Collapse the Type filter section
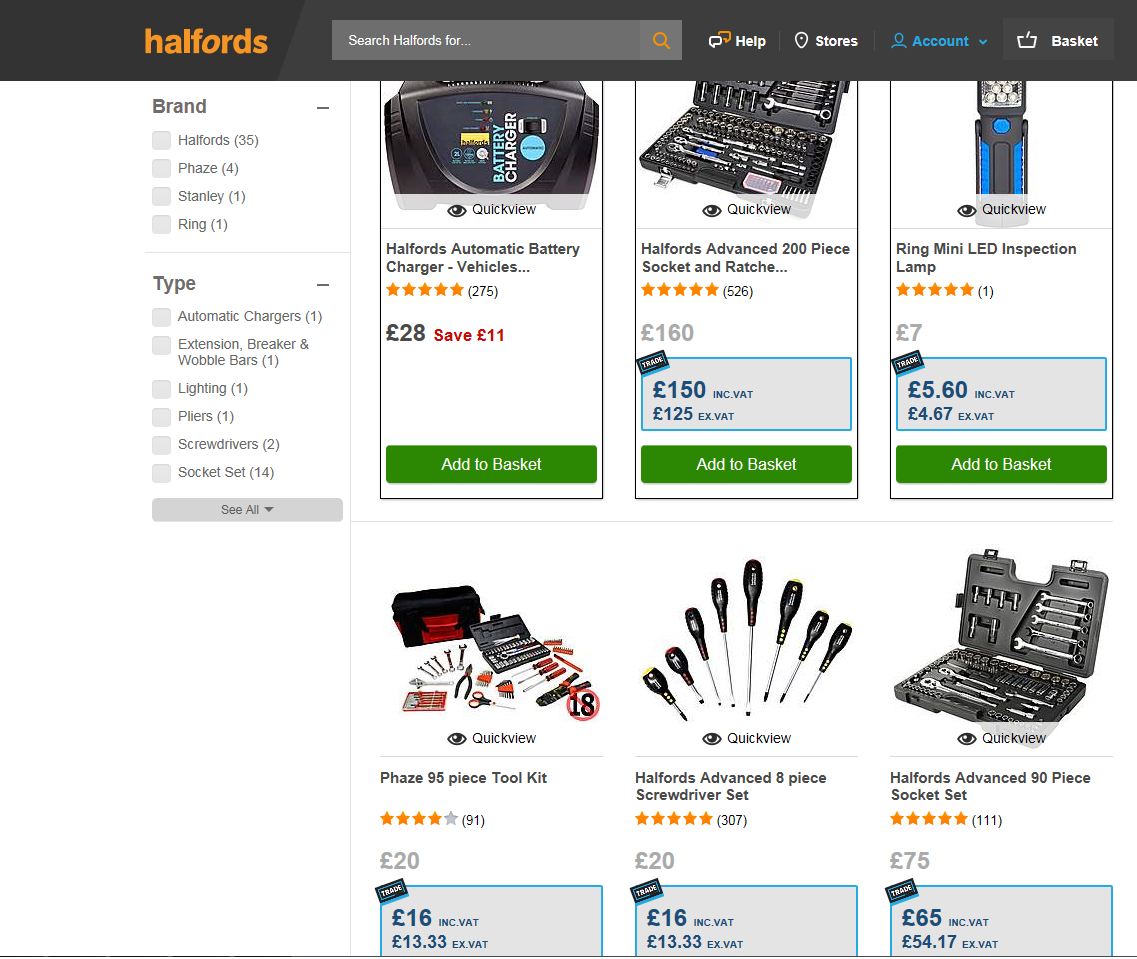The width and height of the screenshot is (1137, 959). (x=323, y=285)
